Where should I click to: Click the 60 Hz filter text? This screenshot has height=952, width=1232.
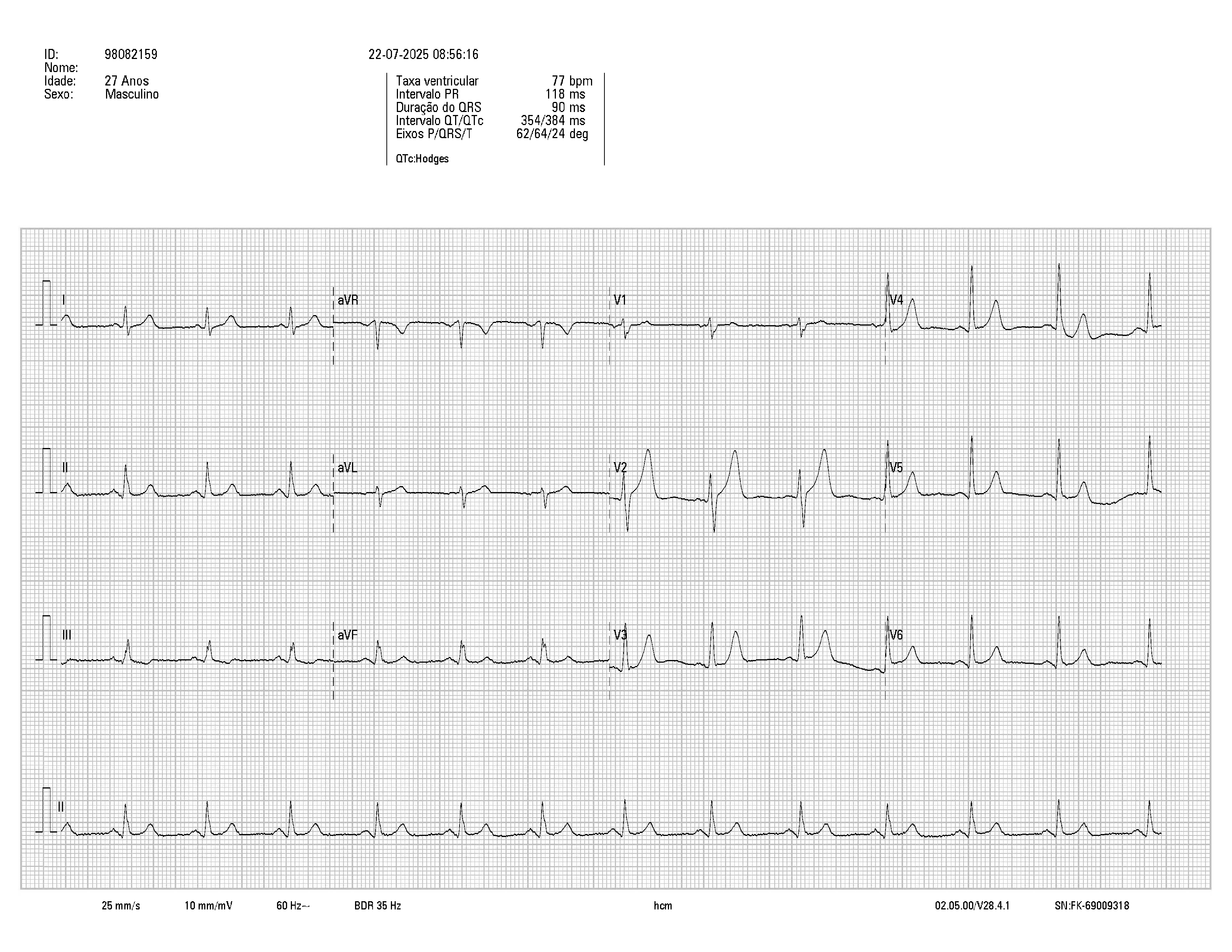[x=293, y=906]
